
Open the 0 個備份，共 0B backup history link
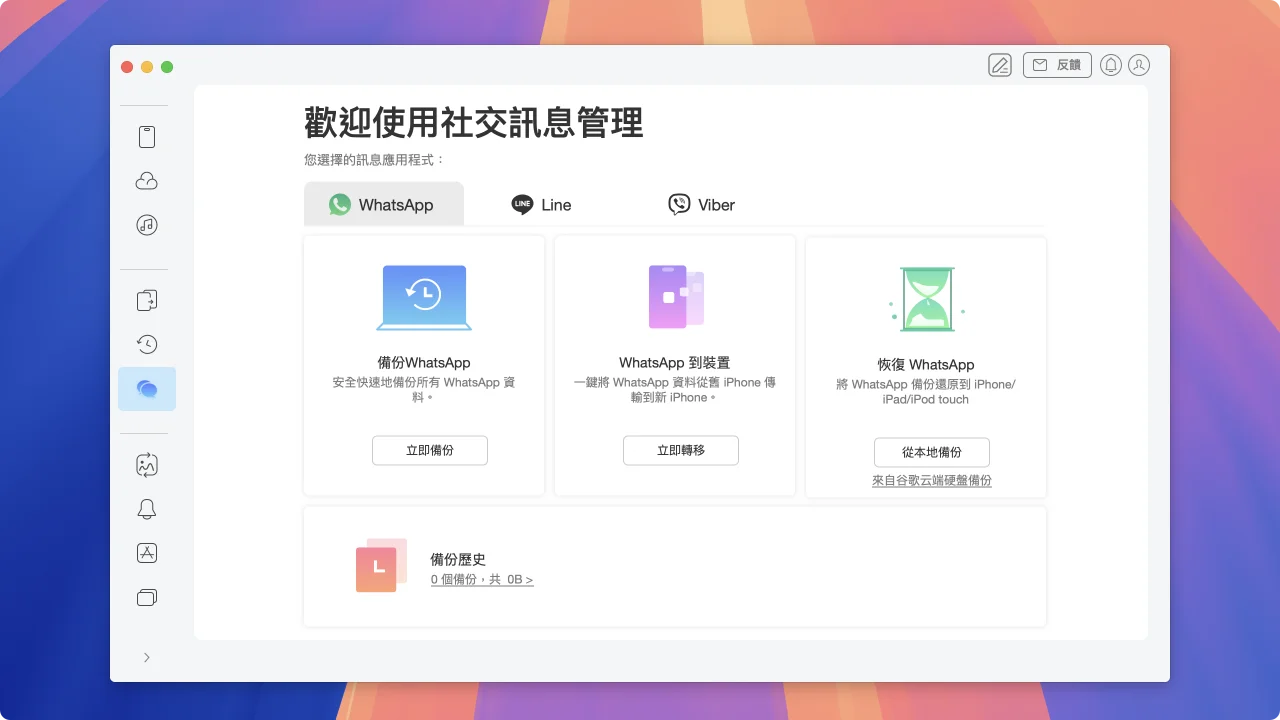(482, 580)
